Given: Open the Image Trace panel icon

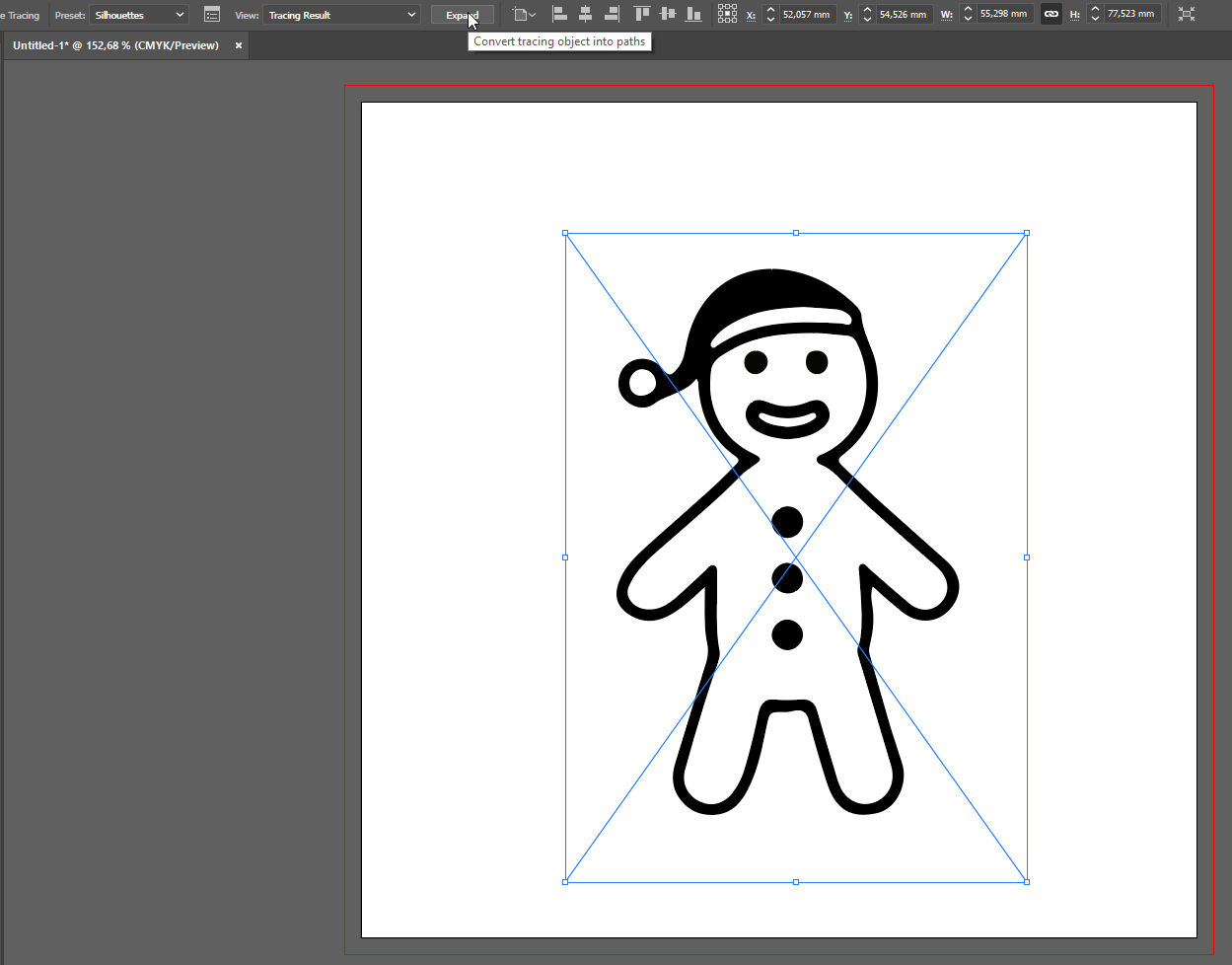Looking at the screenshot, I should click(x=212, y=15).
